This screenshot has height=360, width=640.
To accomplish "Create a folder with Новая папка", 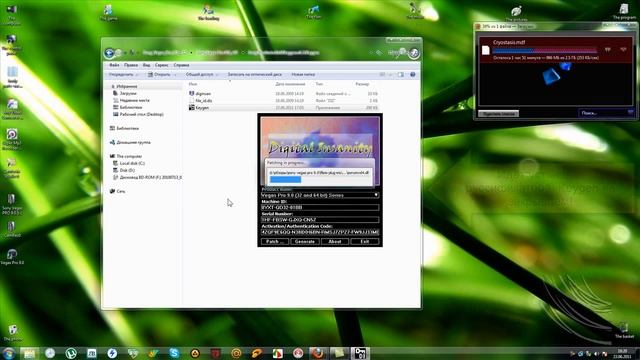I will 303,75.
